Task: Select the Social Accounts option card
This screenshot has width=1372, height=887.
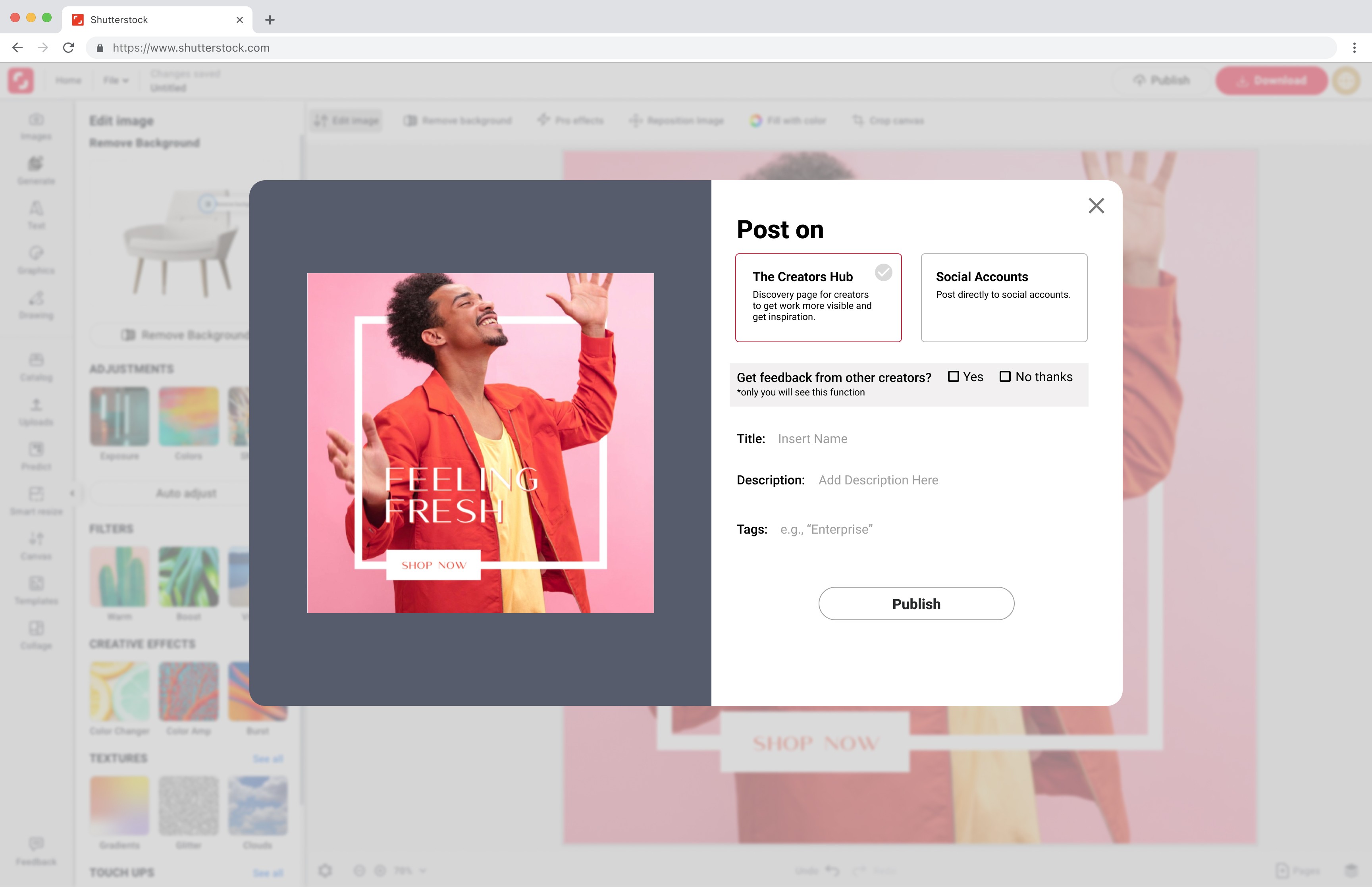Action: [1004, 298]
